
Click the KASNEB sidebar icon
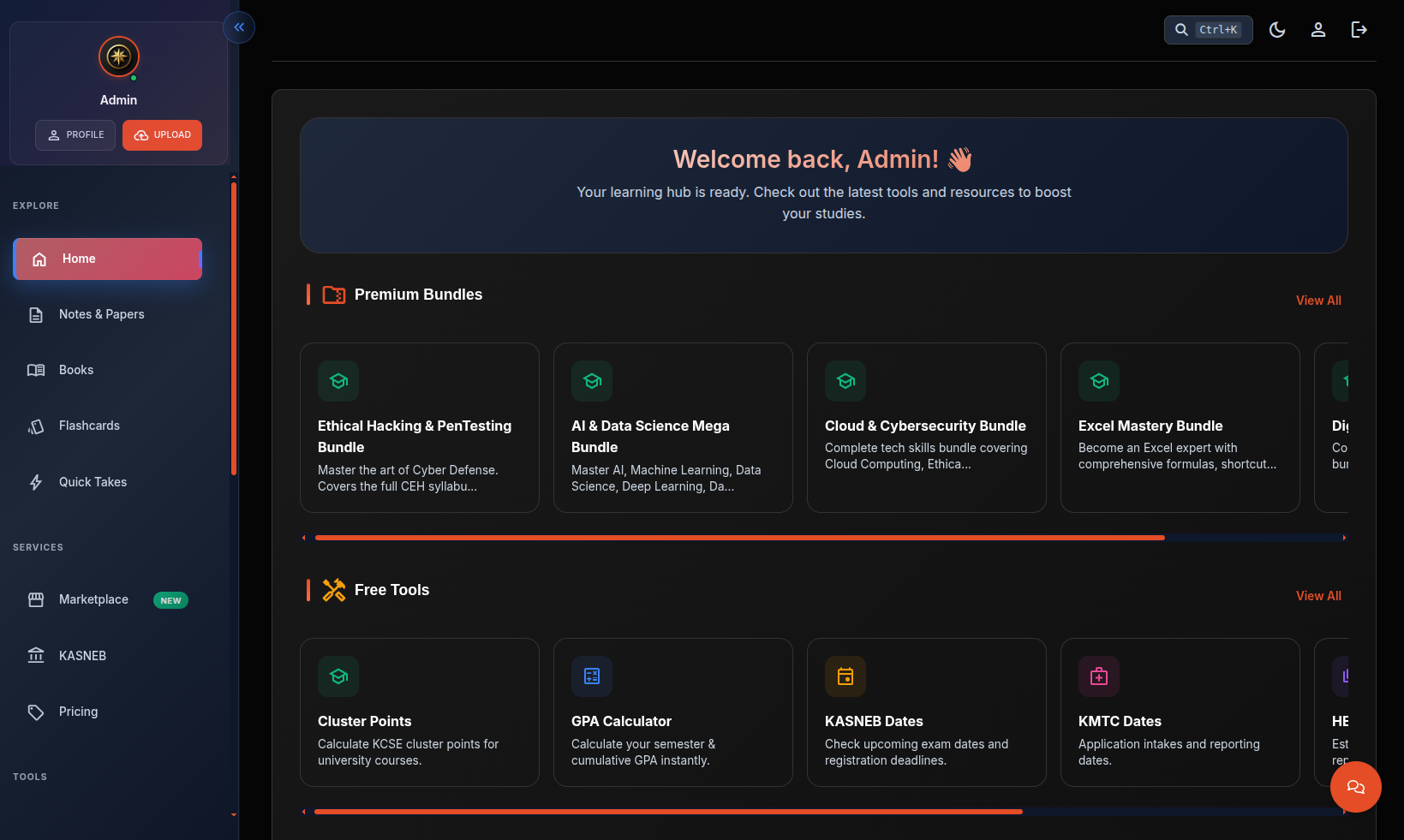point(36,655)
